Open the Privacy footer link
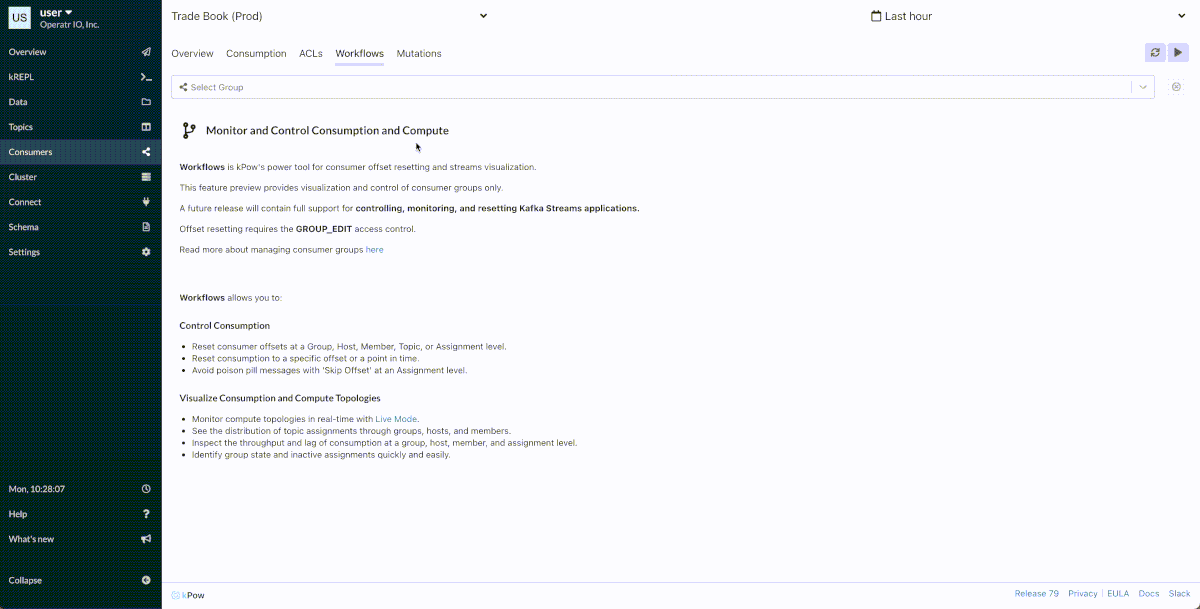Viewport: 1200px width, 609px height. tap(1082, 594)
